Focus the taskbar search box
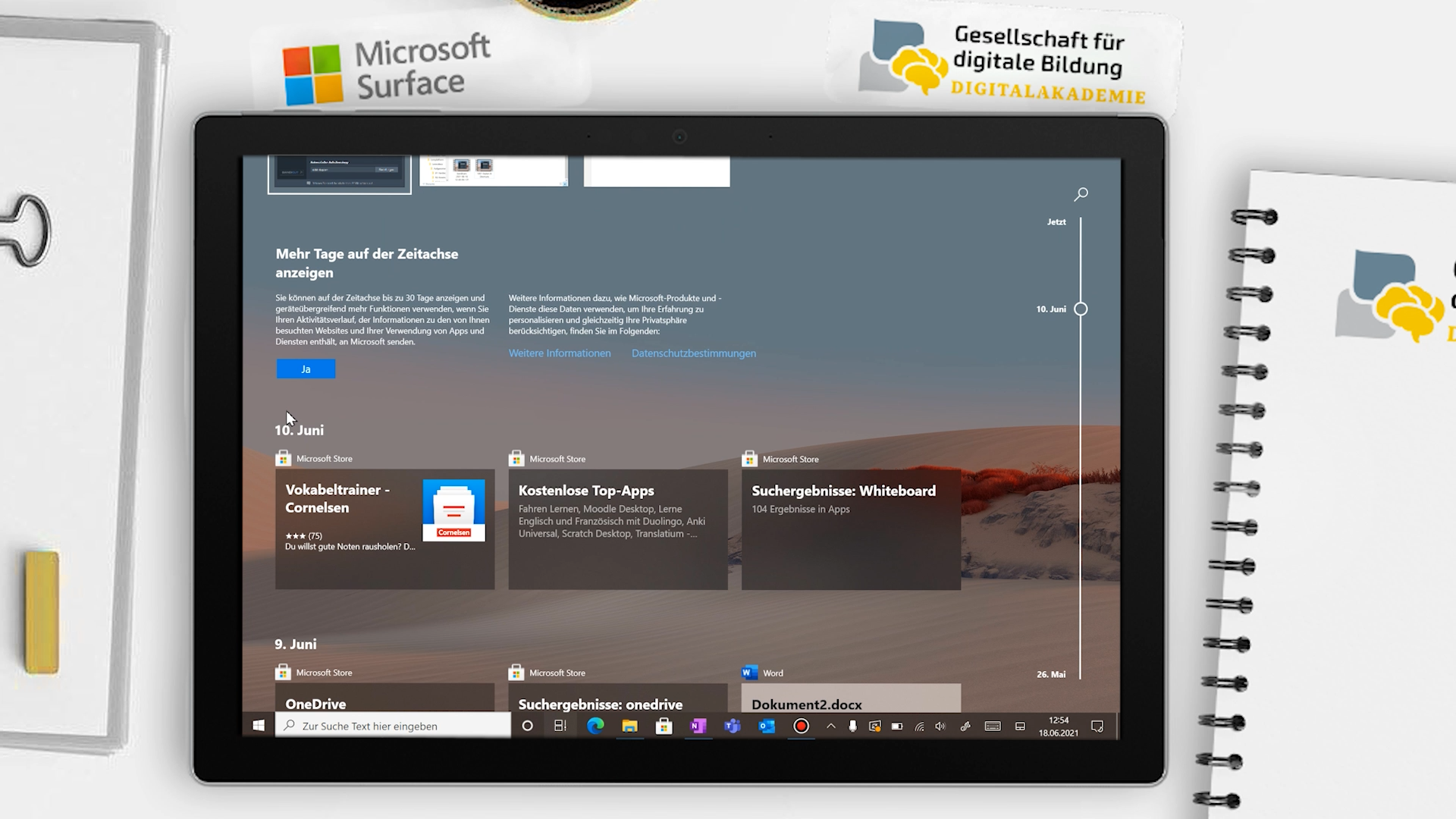The height and width of the screenshot is (819, 1456). coord(393,726)
